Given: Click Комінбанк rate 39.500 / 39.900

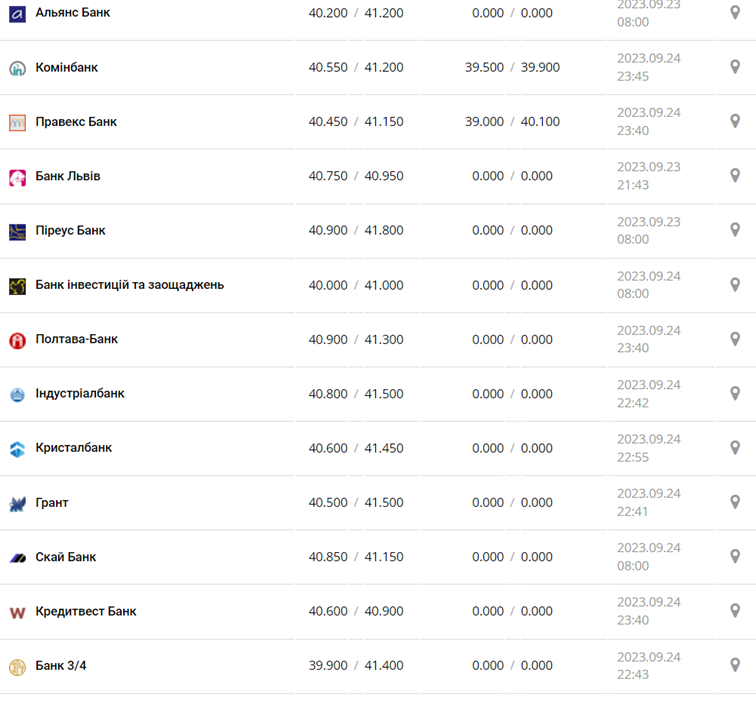Looking at the screenshot, I should [512, 68].
